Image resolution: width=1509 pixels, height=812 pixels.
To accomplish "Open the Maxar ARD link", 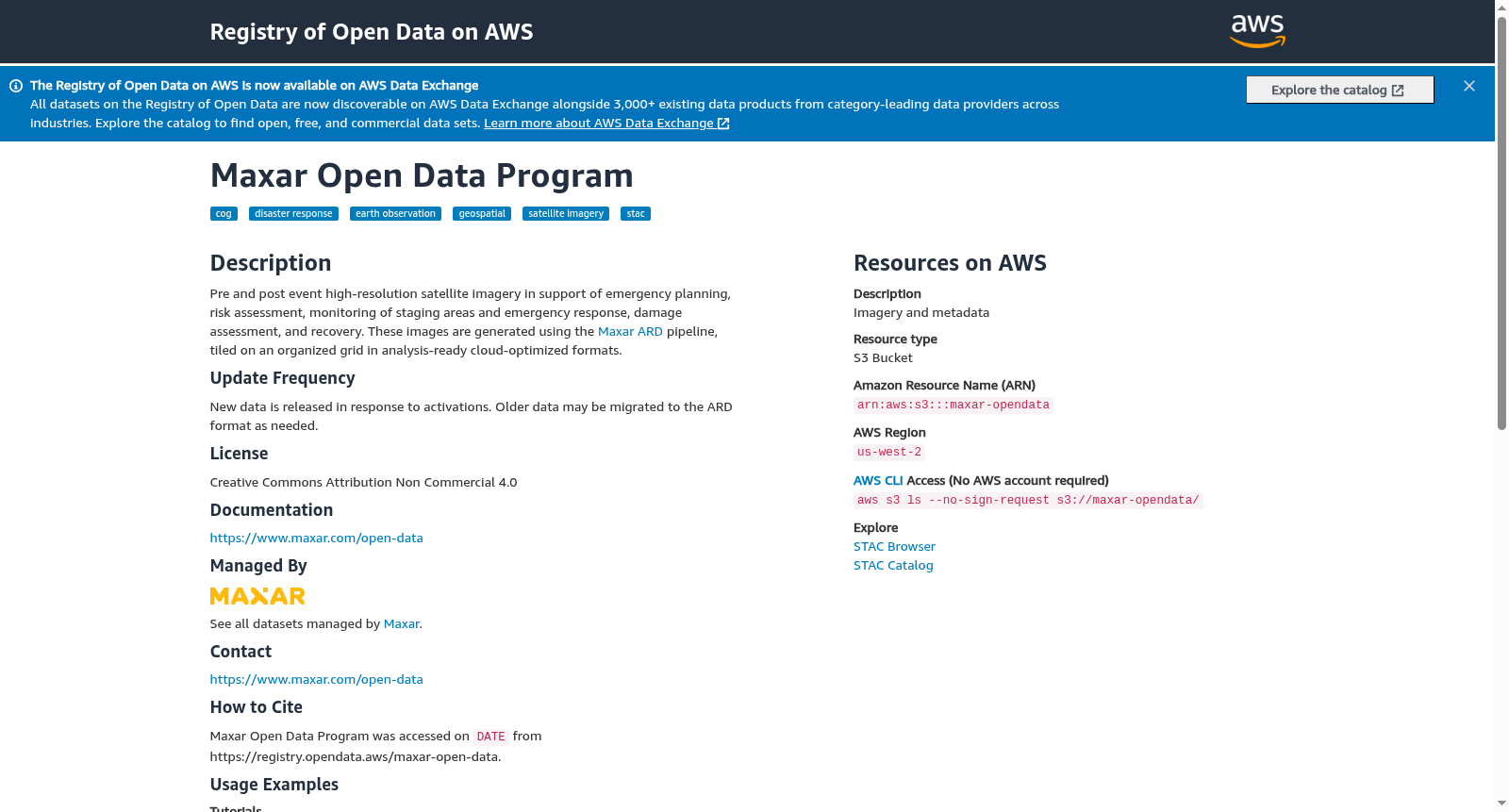I will click(630, 332).
